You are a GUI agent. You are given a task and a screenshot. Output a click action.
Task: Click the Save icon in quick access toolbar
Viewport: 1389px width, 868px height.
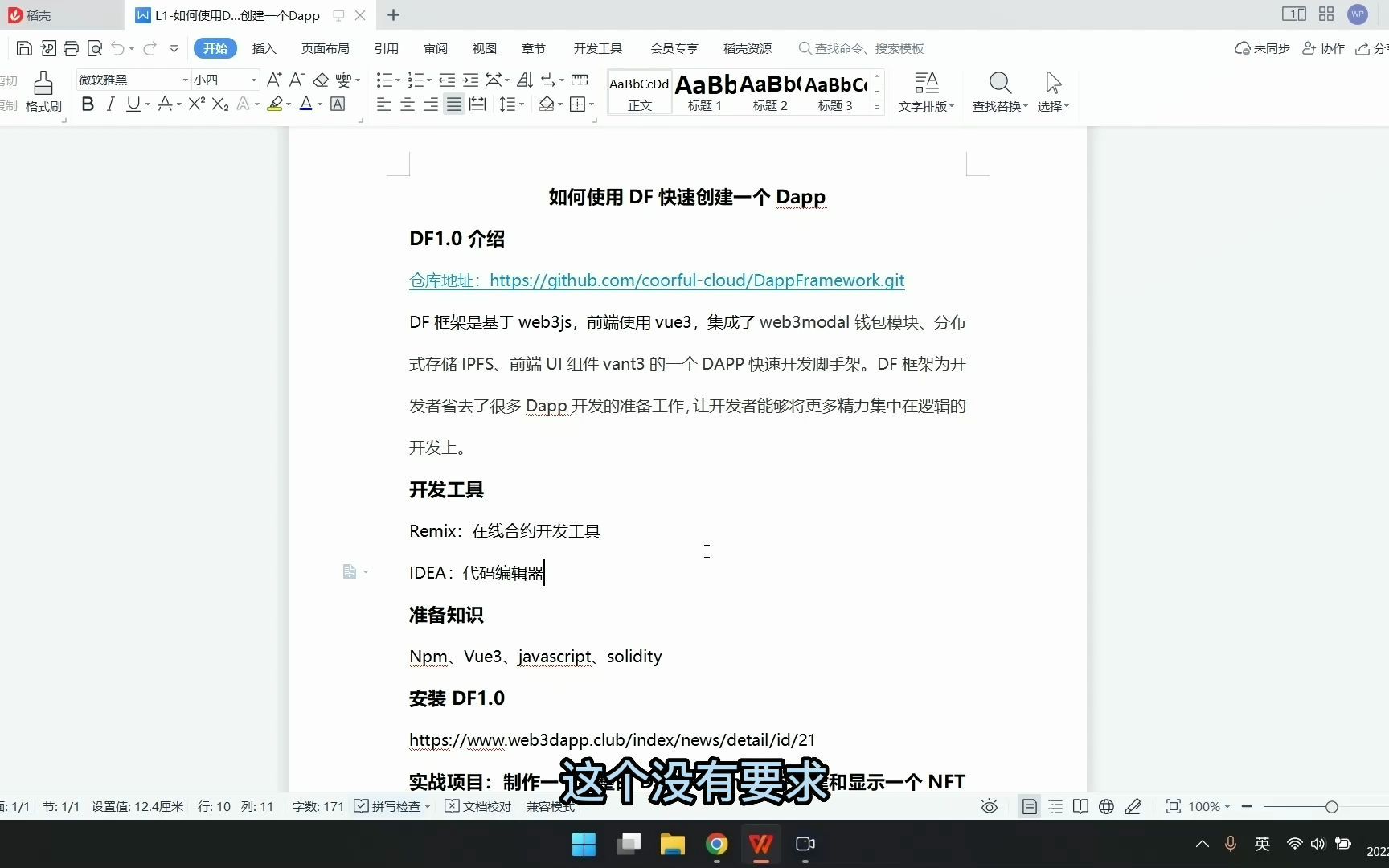pos(24,48)
